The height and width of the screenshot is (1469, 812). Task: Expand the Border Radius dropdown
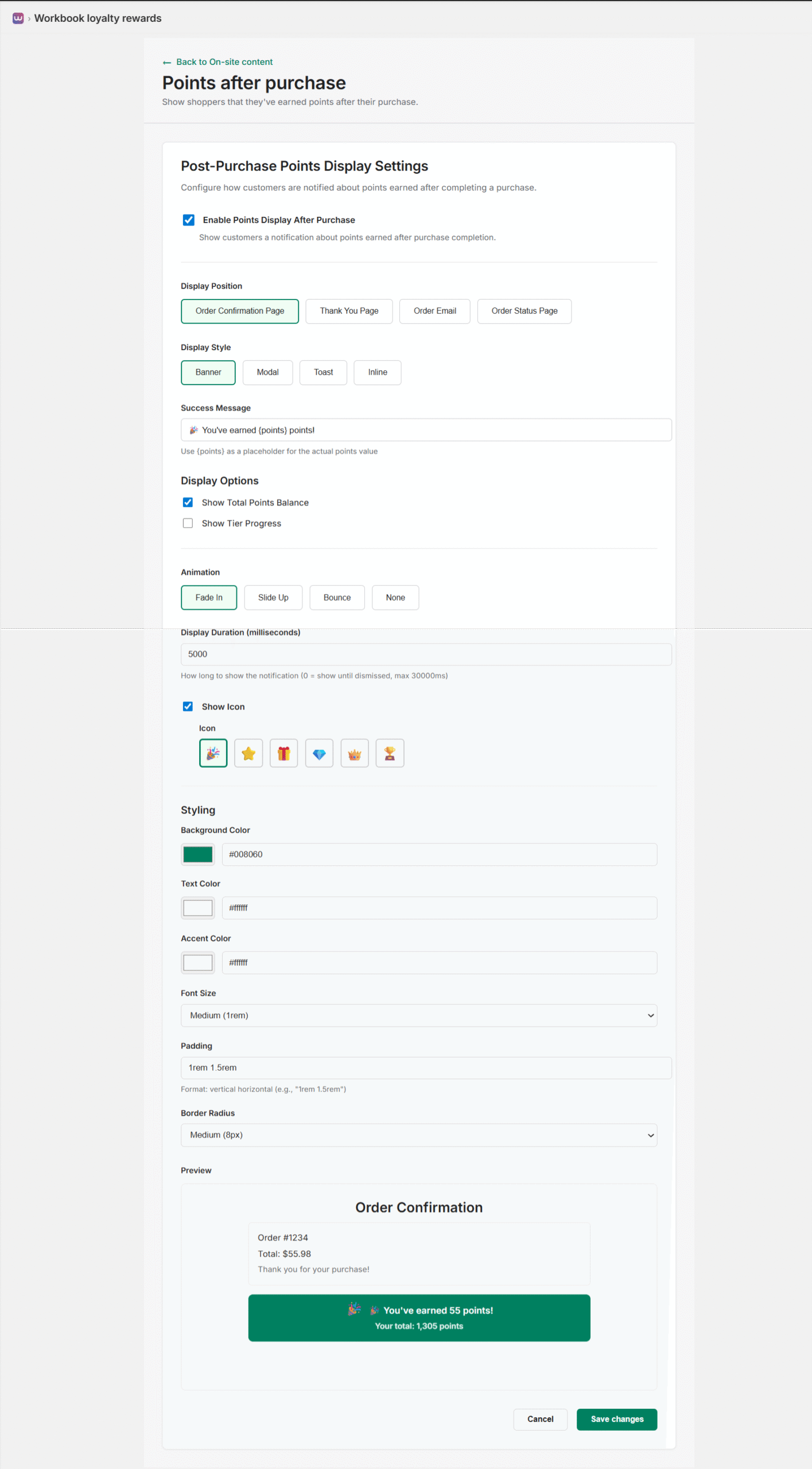[x=418, y=1134]
